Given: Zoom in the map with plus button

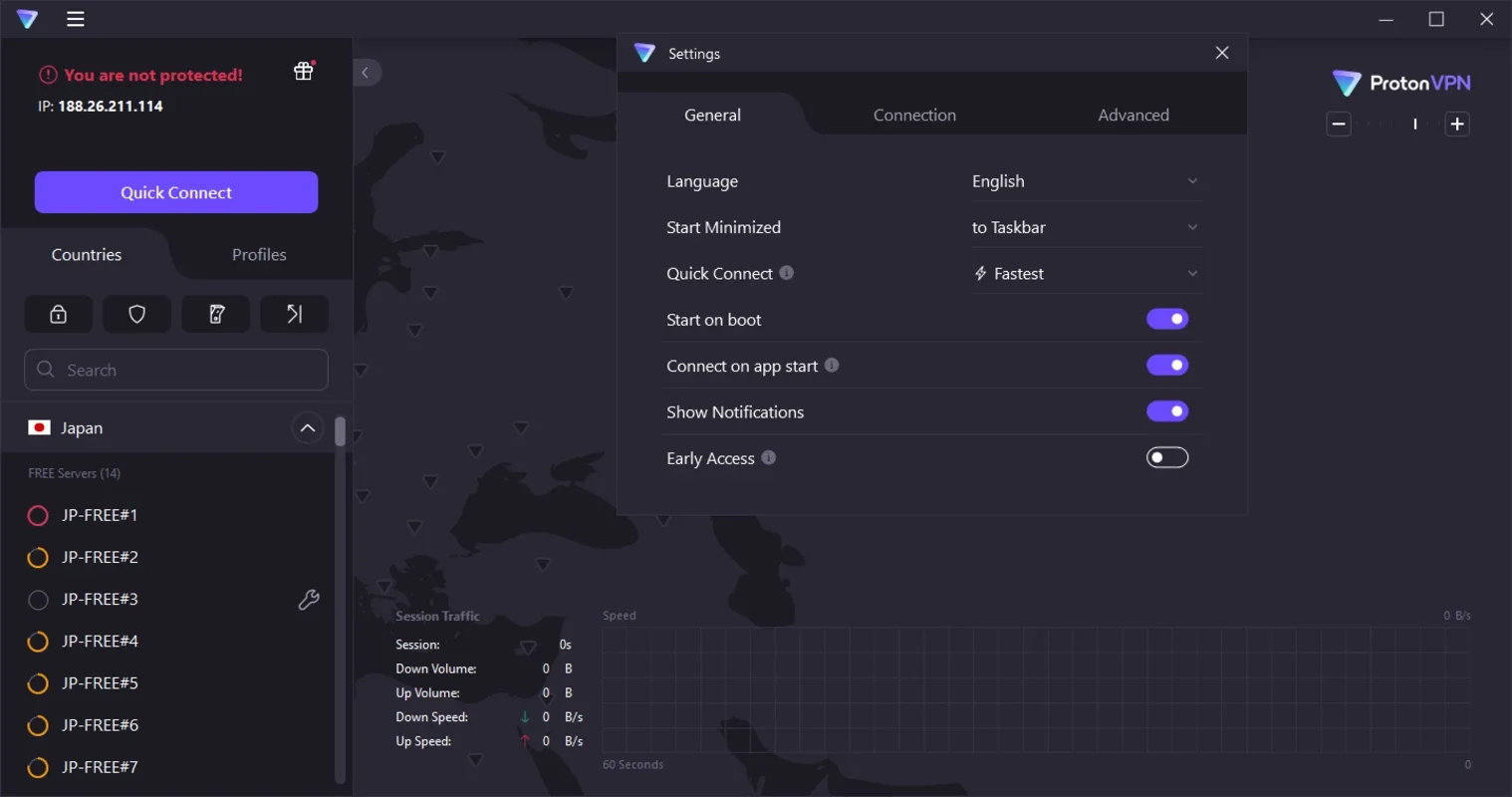Looking at the screenshot, I should click(x=1457, y=125).
